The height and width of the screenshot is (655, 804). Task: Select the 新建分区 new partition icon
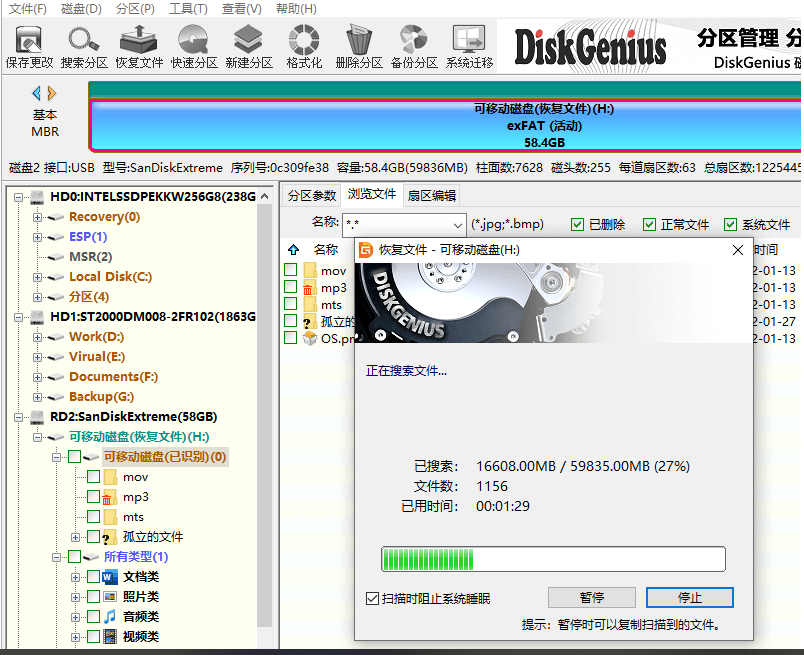[x=249, y=47]
